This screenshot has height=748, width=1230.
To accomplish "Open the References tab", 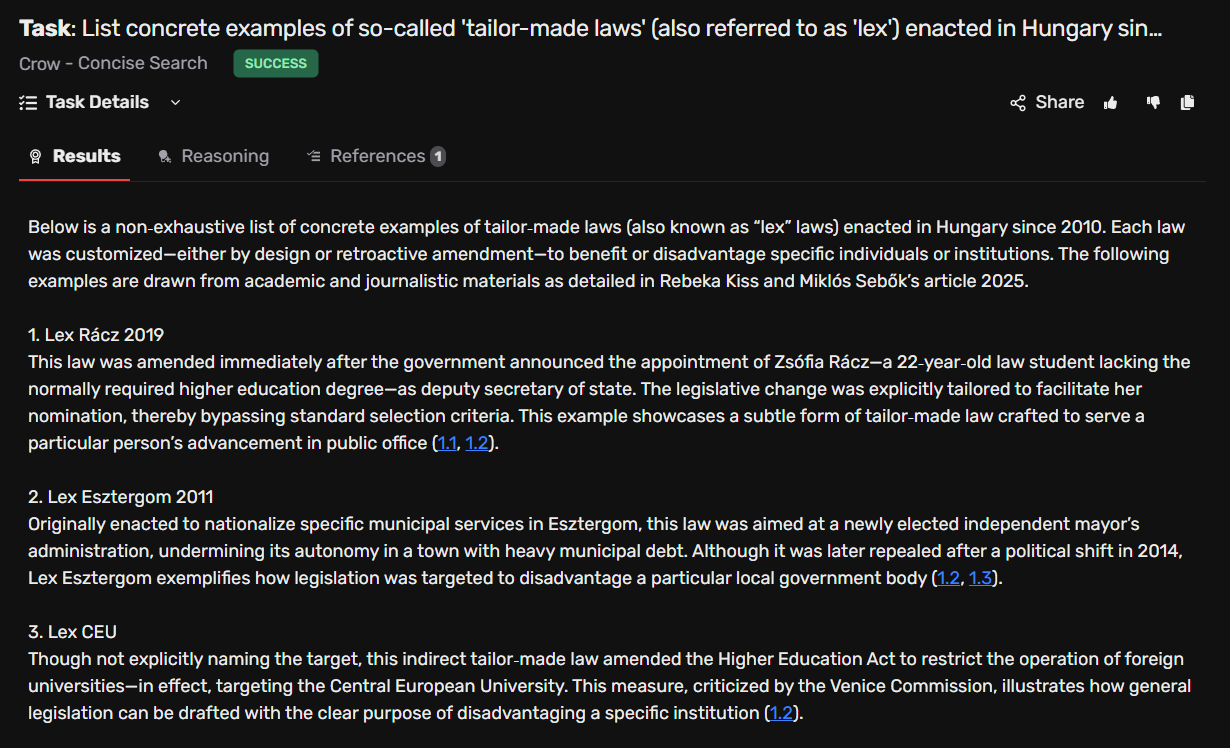I will coord(376,156).
